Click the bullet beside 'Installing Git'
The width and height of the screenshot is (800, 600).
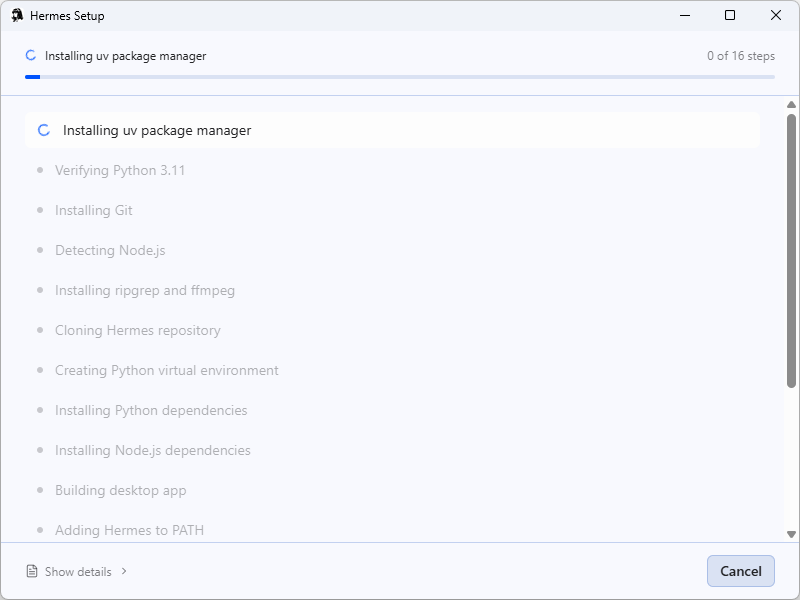(40, 210)
